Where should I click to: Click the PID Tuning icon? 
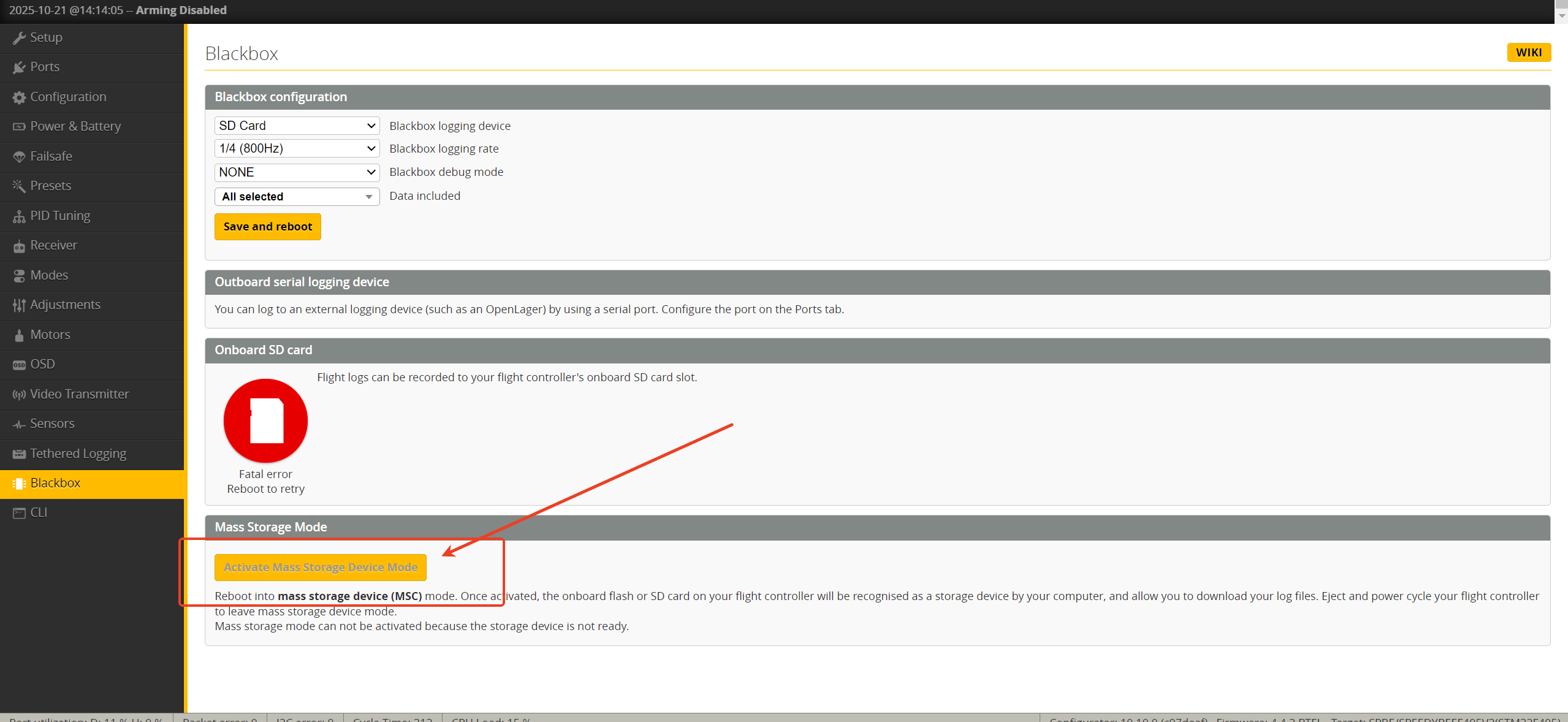(19, 216)
